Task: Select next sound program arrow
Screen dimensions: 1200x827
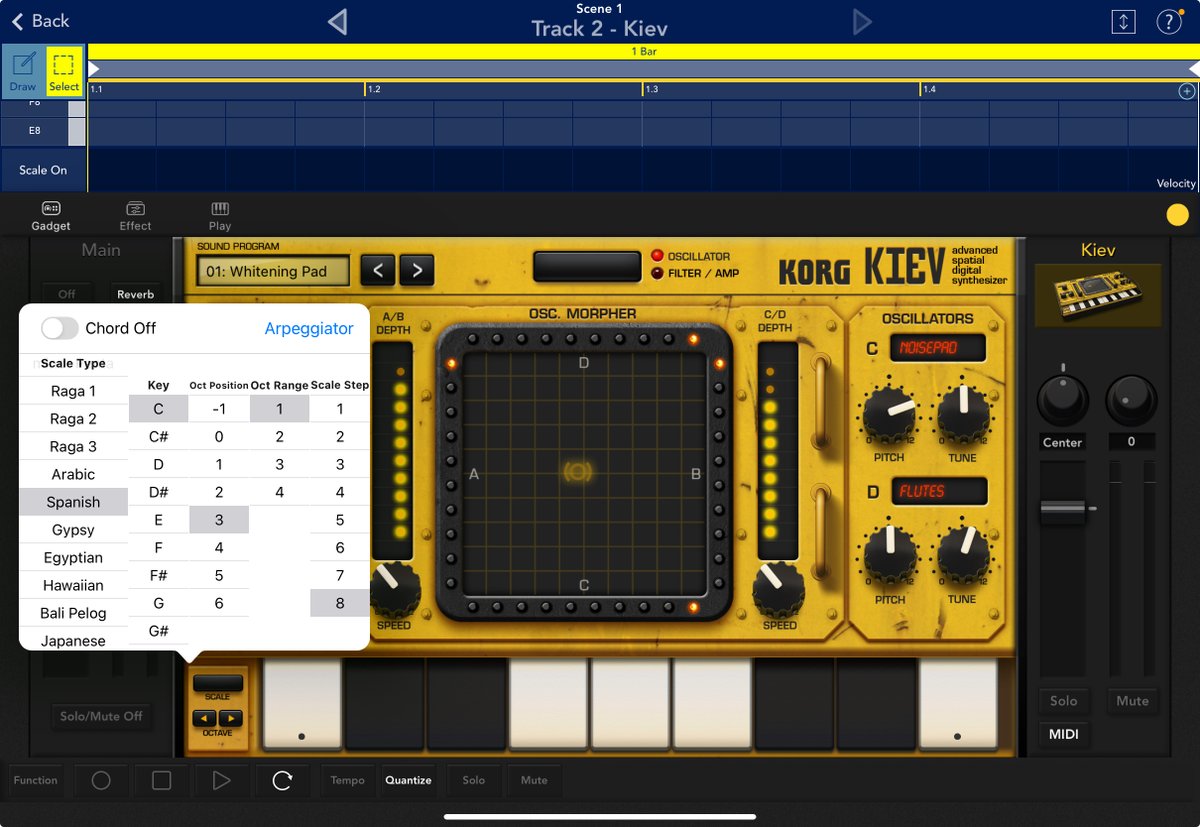Action: [x=417, y=270]
